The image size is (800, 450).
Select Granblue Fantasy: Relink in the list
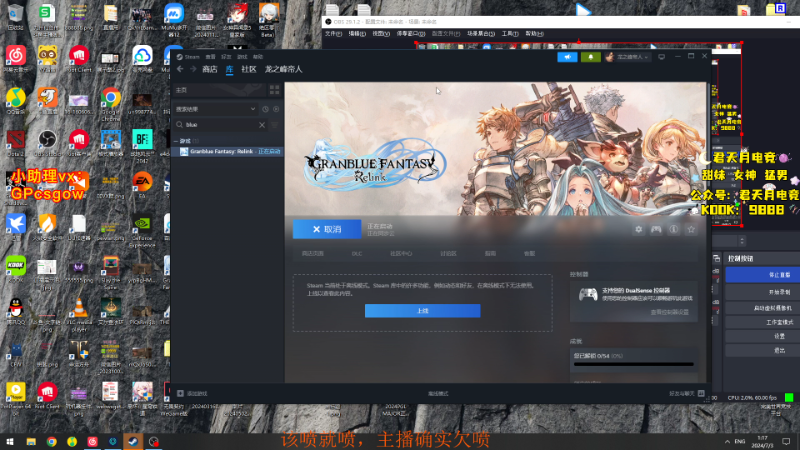[x=228, y=152]
